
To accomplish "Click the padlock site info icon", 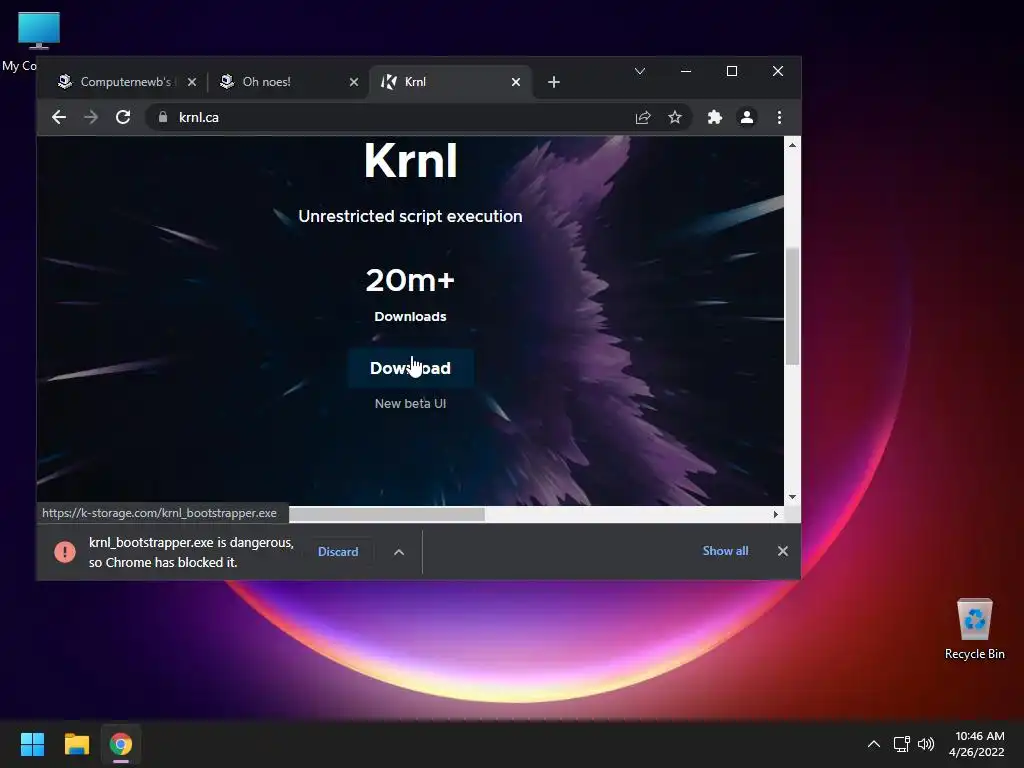I will (163, 117).
